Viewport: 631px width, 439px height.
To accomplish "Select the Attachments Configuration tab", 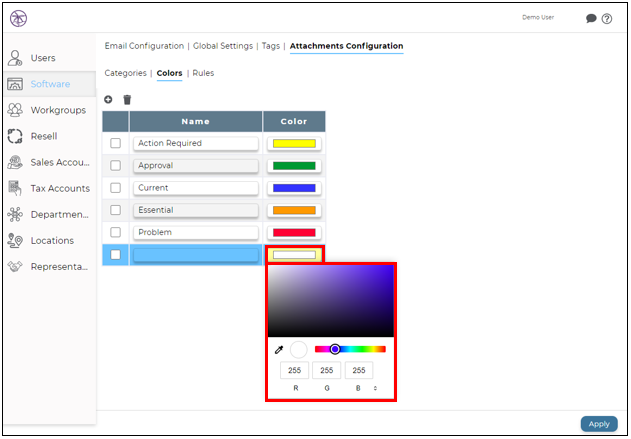I will tap(346, 46).
